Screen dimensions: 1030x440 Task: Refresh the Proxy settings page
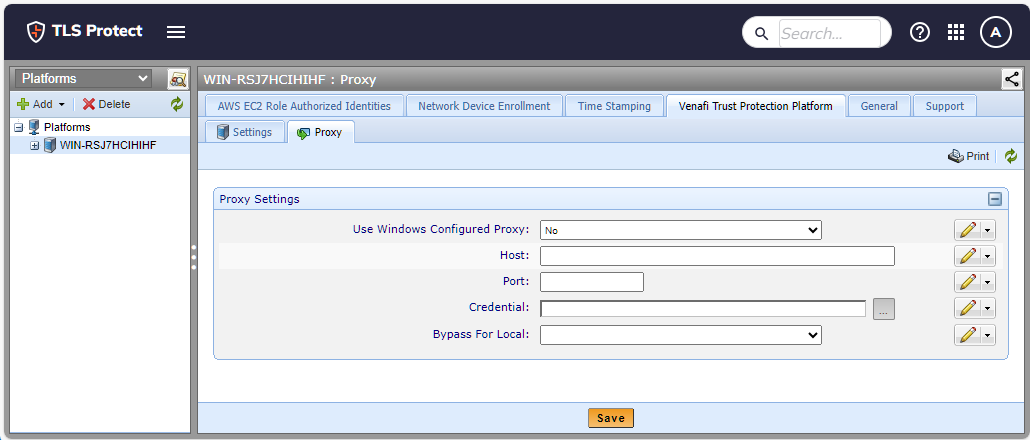click(1011, 156)
